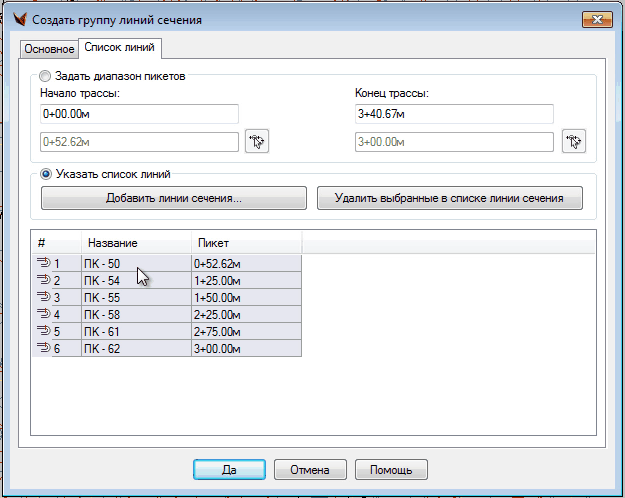
Task: Click pick-station icon next to start field
Action: point(258,142)
